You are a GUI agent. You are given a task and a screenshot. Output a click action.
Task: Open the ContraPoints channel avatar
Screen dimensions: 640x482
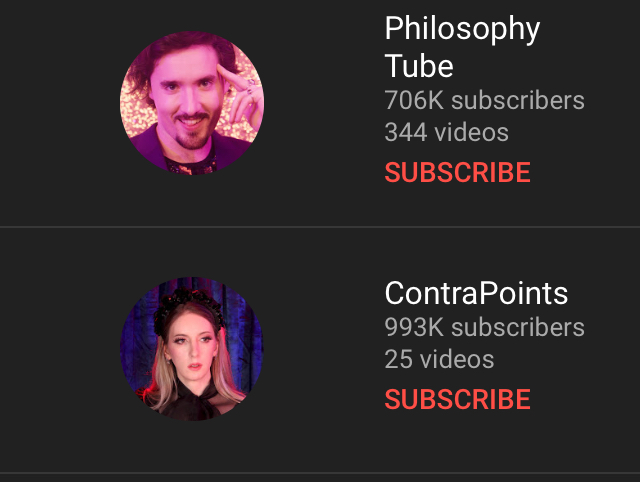coord(192,349)
